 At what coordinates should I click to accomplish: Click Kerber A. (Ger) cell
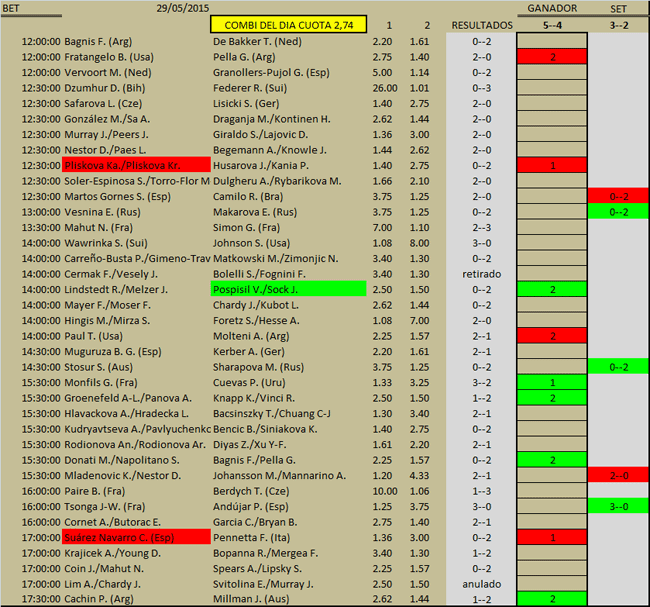[x=249, y=352]
